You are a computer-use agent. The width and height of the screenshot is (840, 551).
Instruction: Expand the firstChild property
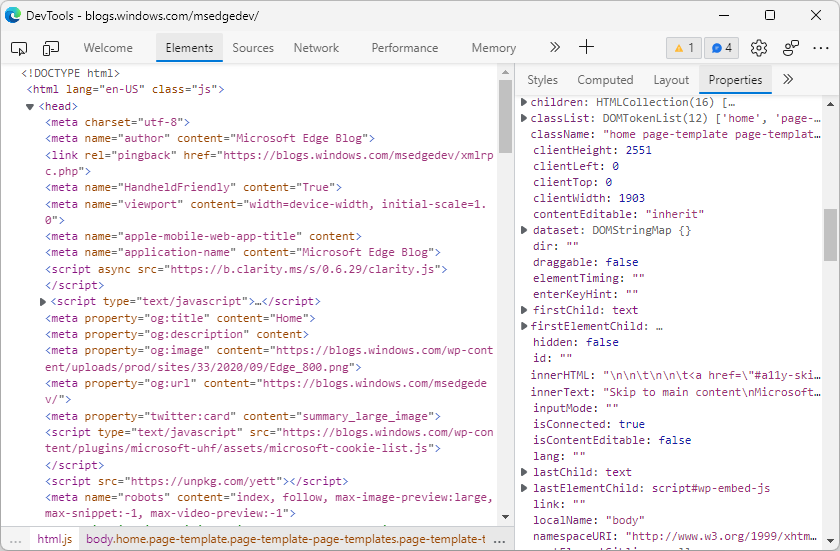524,310
